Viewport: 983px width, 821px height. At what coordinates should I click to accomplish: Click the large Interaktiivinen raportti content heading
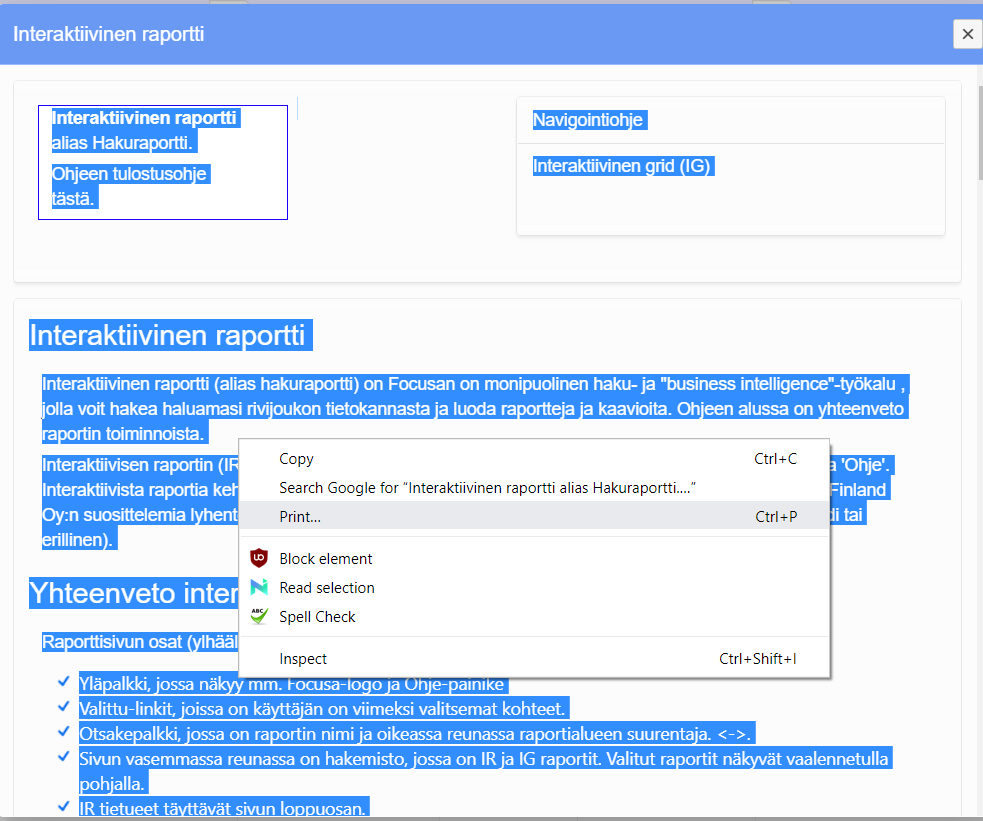pos(167,336)
